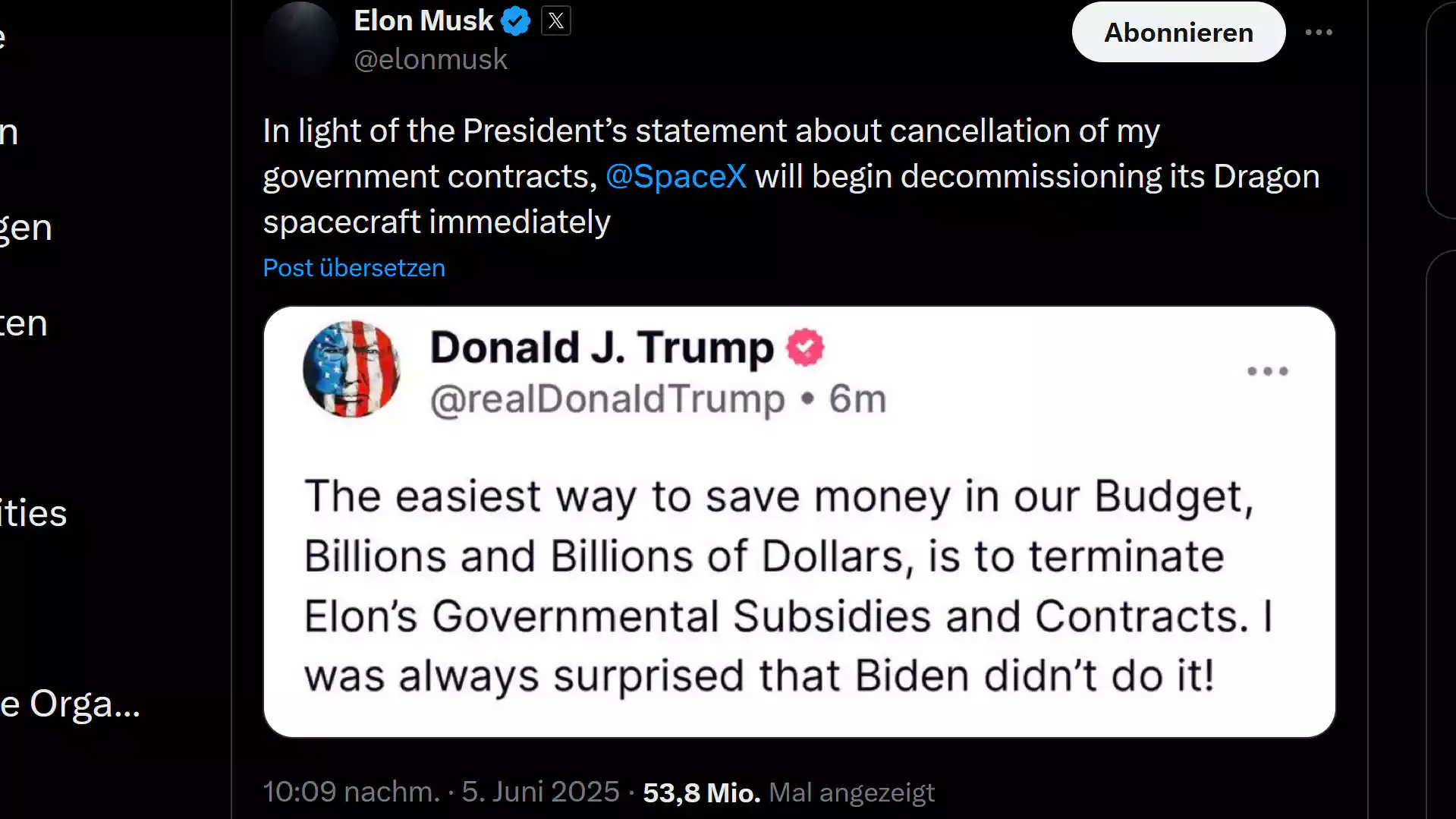Open the embedded Donald J. Trump screenshot
This screenshot has height=819, width=1456.
[800, 521]
